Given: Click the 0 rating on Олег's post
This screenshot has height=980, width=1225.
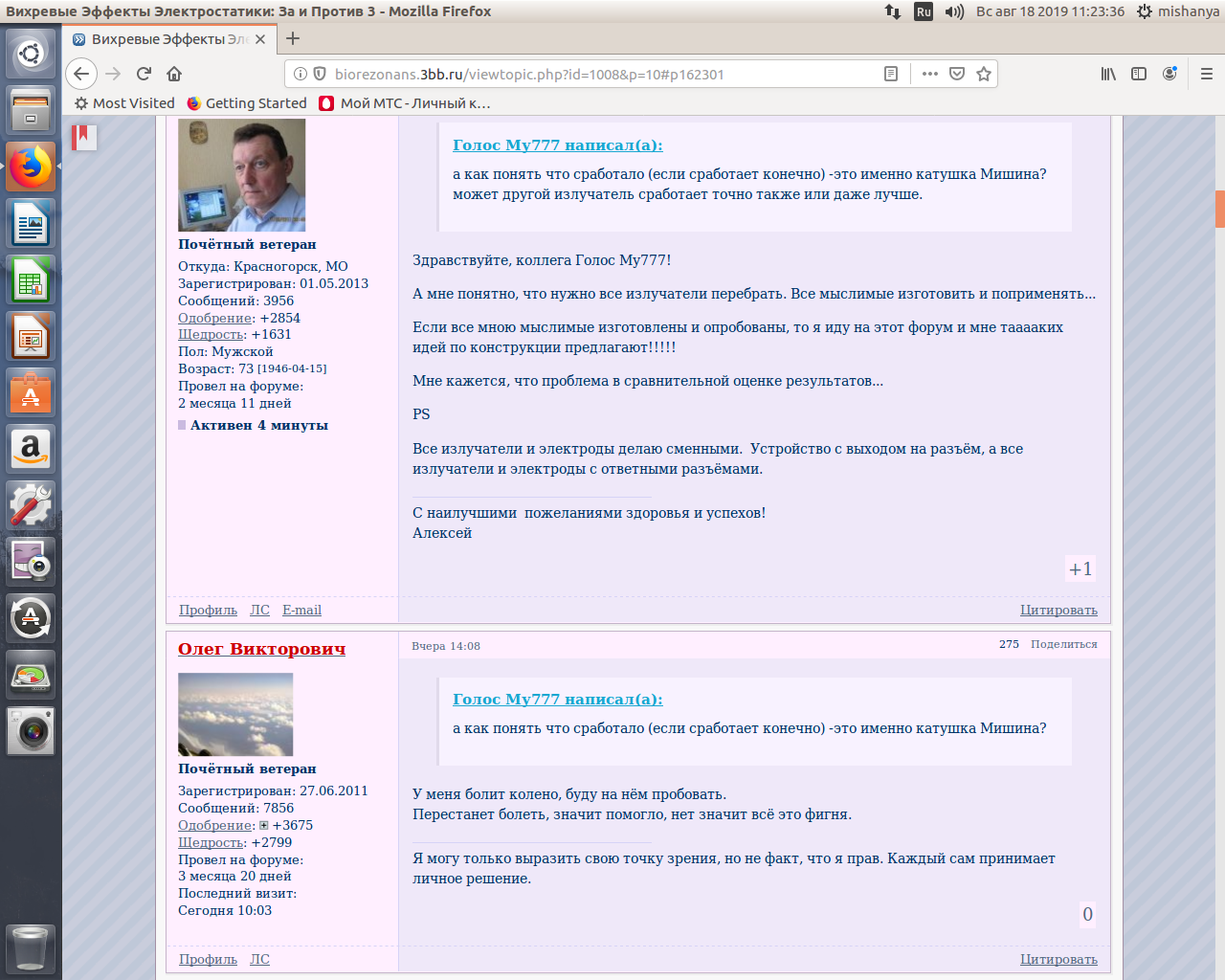Looking at the screenshot, I should click(1087, 914).
